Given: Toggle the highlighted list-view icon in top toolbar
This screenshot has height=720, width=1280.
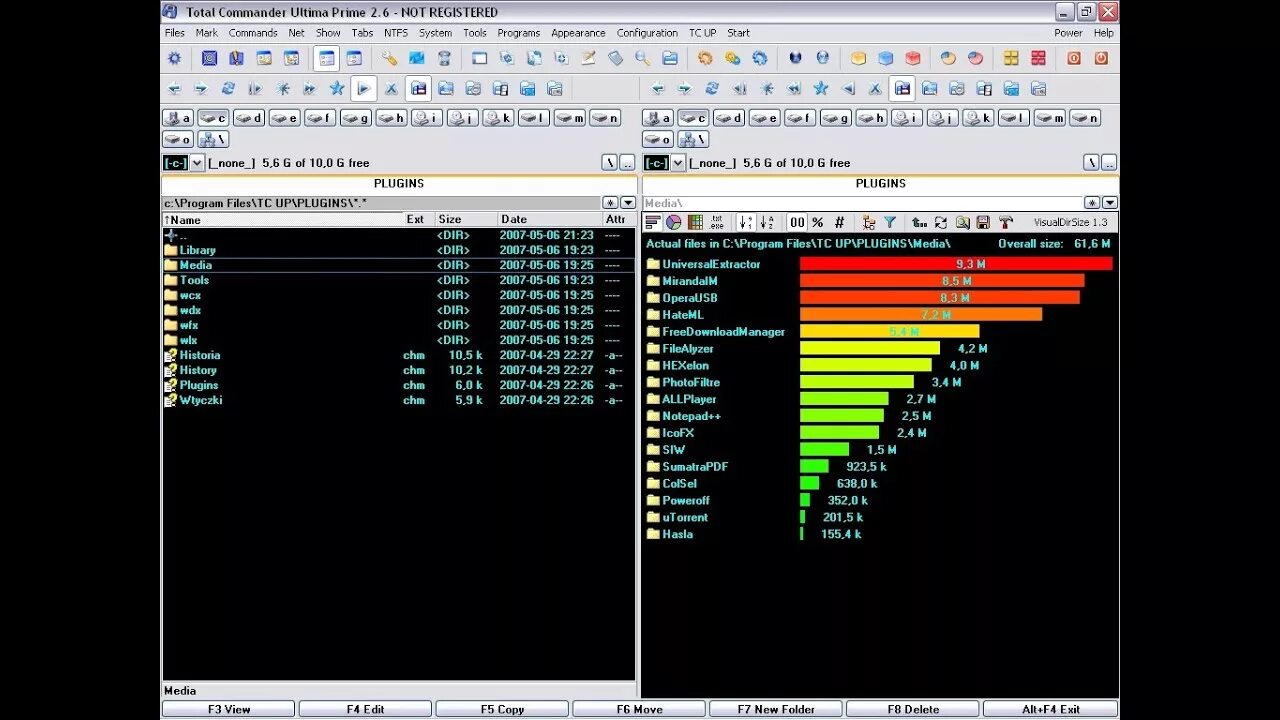Looking at the screenshot, I should [x=326, y=59].
